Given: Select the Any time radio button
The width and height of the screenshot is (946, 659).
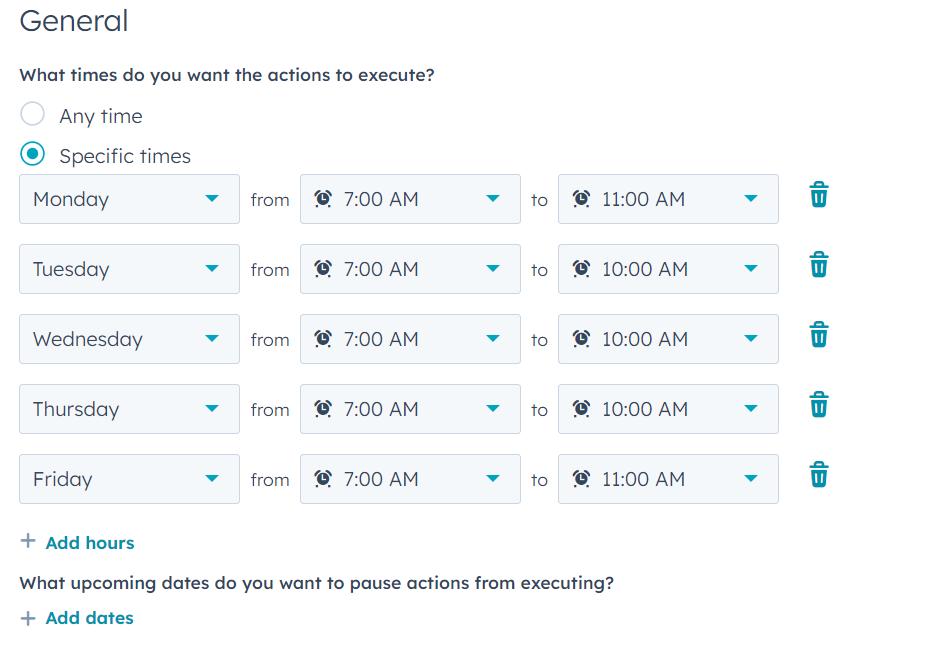Looking at the screenshot, I should (x=32, y=114).
